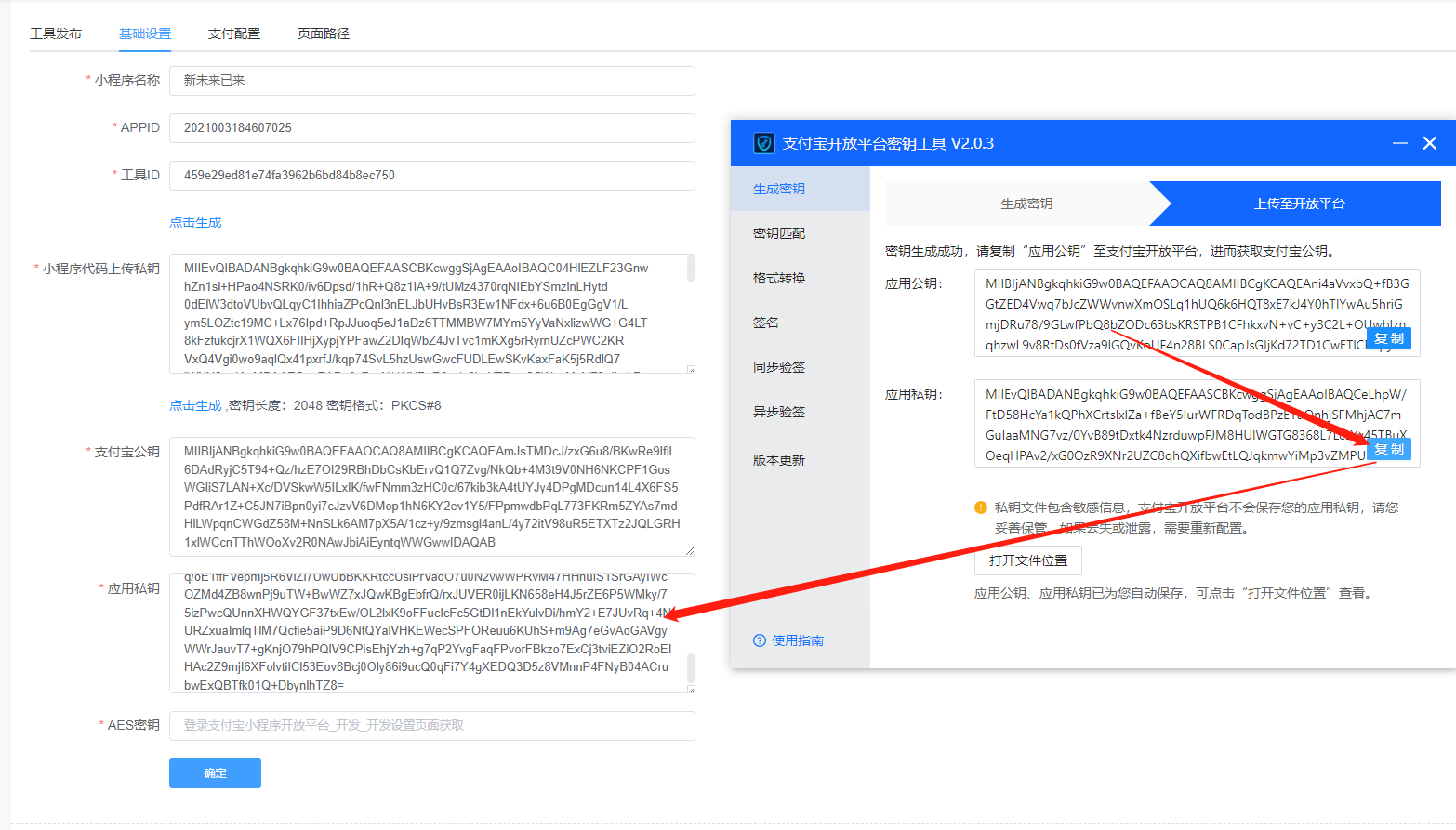Click the 打开文件位置 button
Image resolution: width=1456 pixels, height=830 pixels.
(1028, 560)
